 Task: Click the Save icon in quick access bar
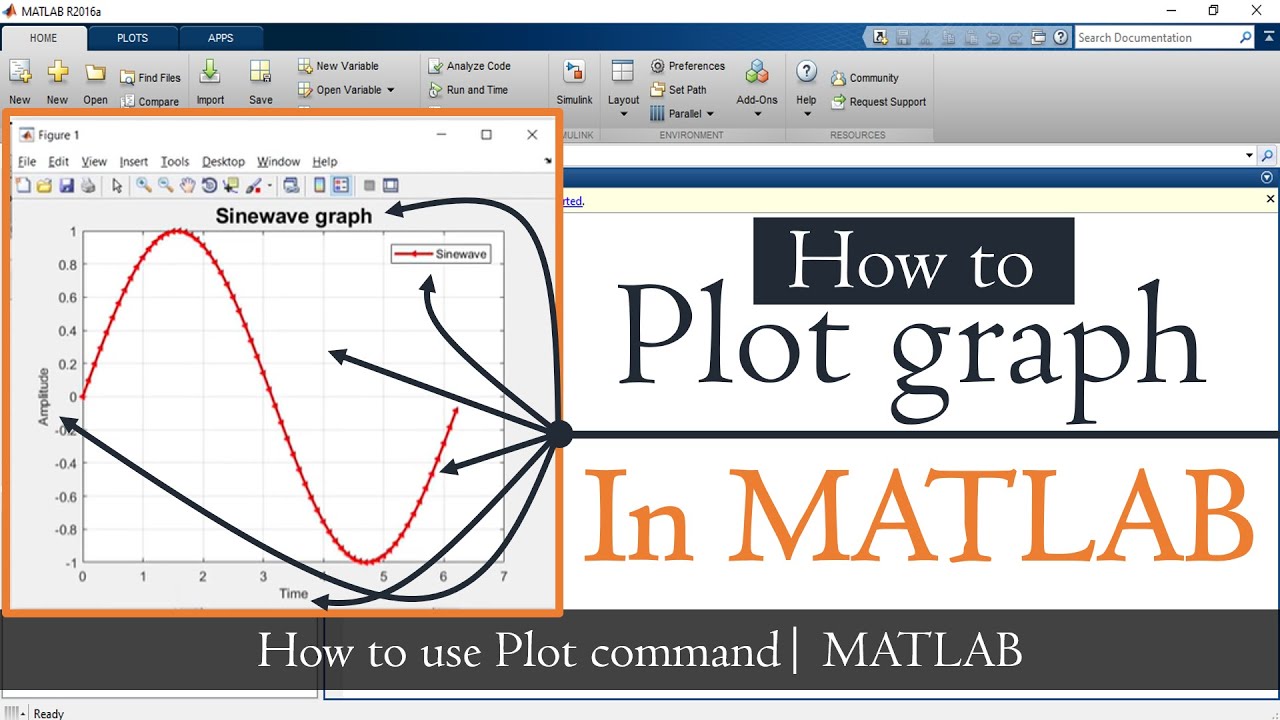click(x=903, y=38)
